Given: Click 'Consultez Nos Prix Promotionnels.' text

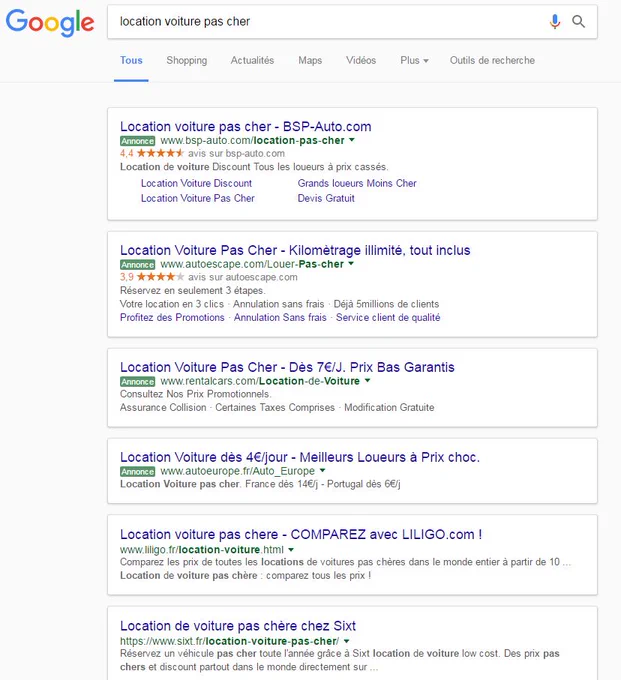Looking at the screenshot, I should [196, 394].
